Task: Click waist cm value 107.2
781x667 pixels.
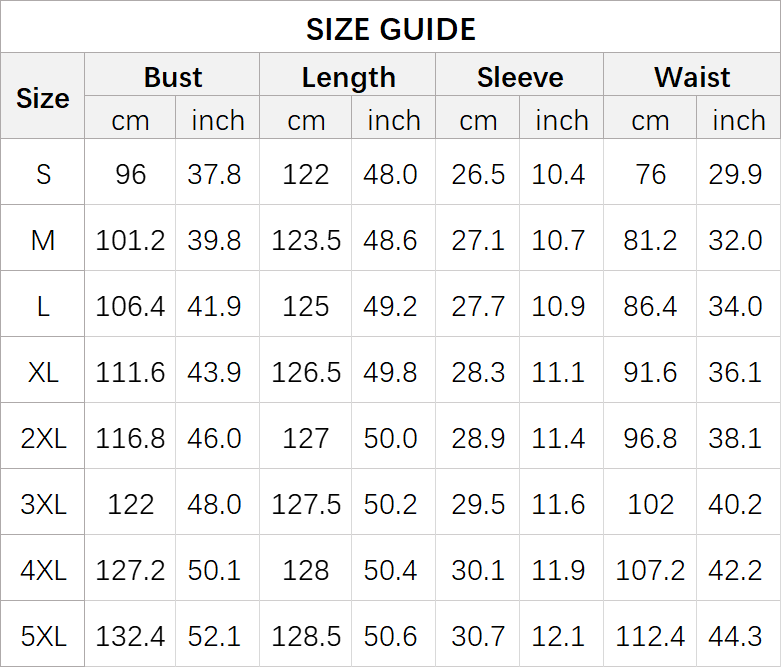Action: 650,570
